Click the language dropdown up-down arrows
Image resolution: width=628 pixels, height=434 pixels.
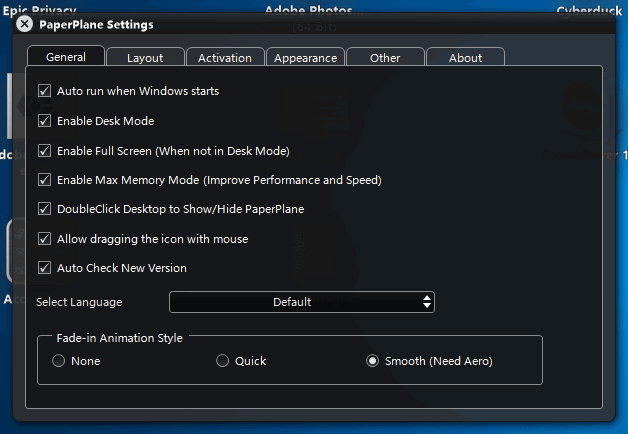tap(427, 302)
